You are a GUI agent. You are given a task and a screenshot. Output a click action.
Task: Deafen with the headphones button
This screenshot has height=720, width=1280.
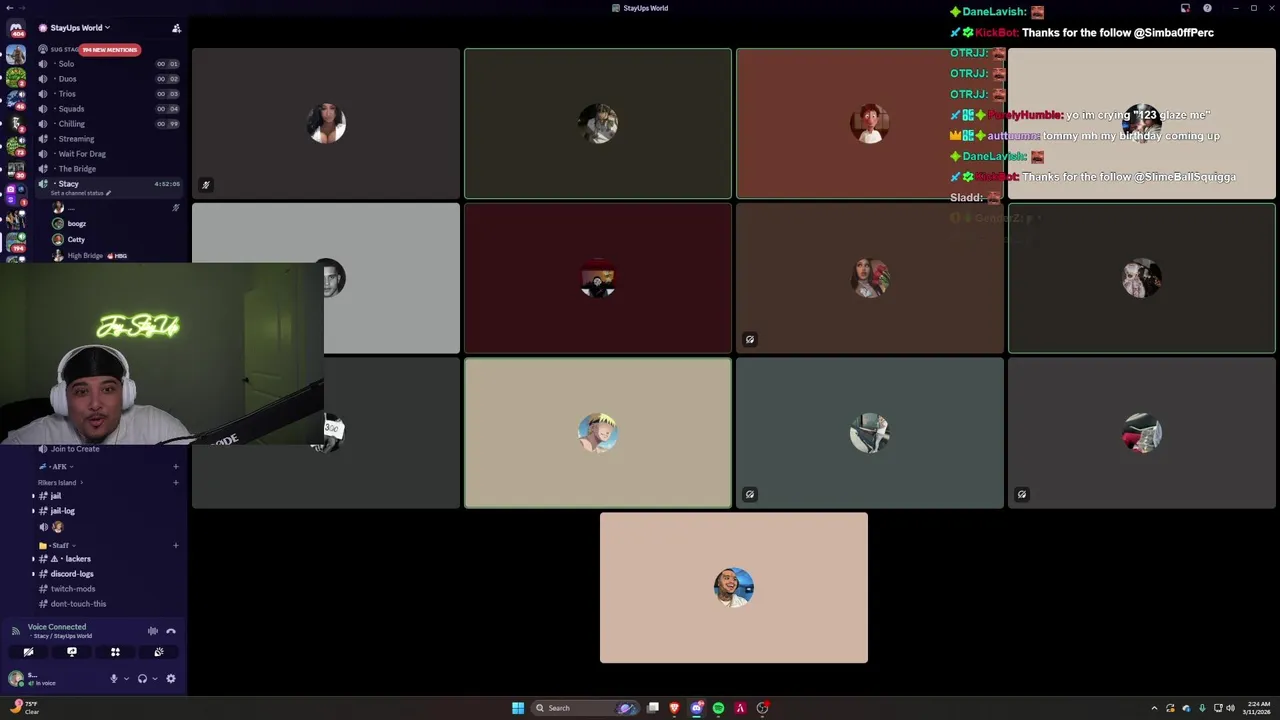pos(142,678)
